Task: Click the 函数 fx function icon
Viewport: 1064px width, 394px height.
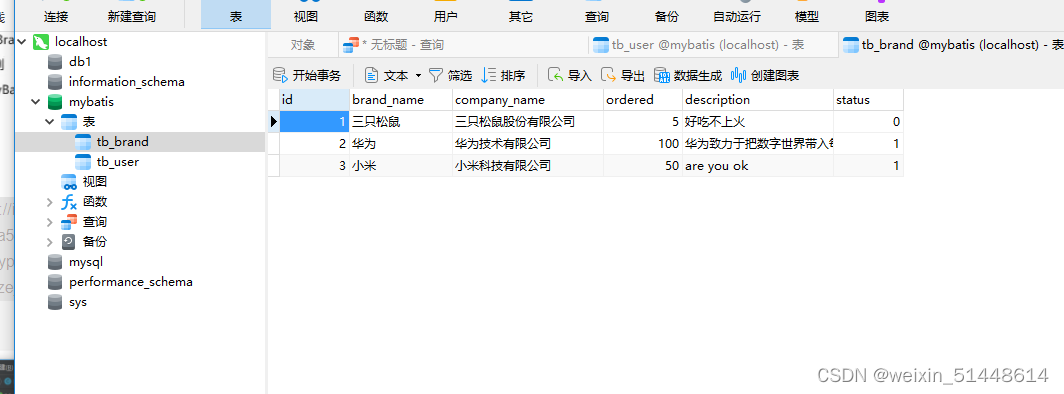Action: click(69, 202)
